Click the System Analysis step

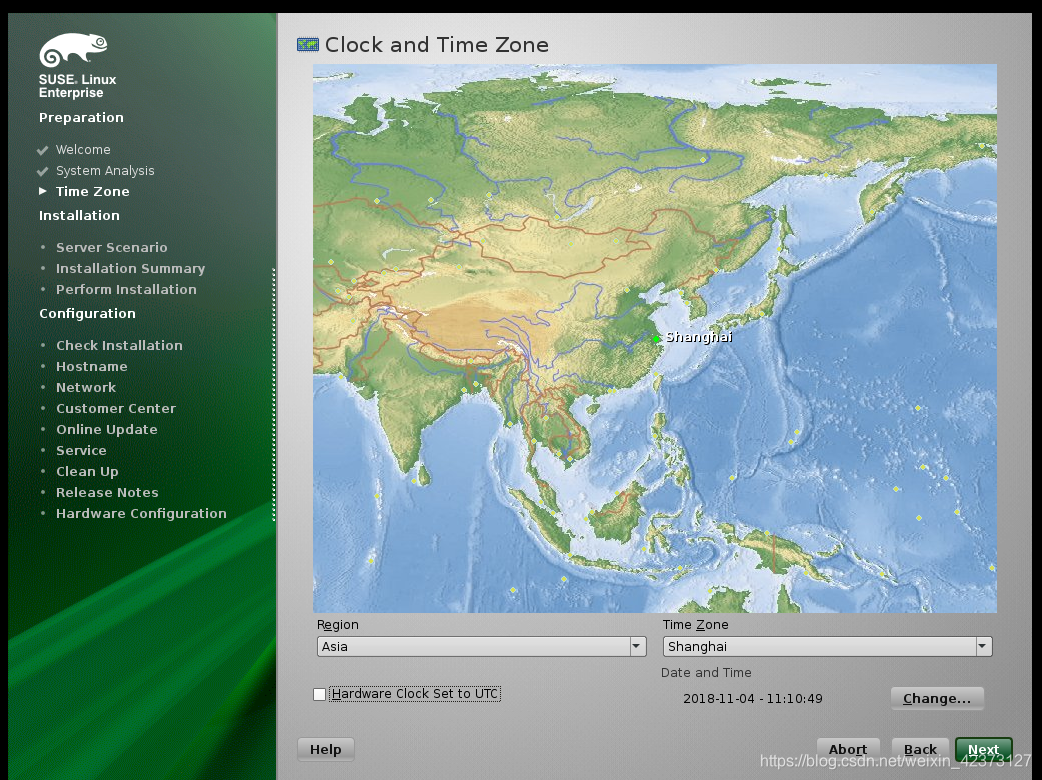[105, 171]
